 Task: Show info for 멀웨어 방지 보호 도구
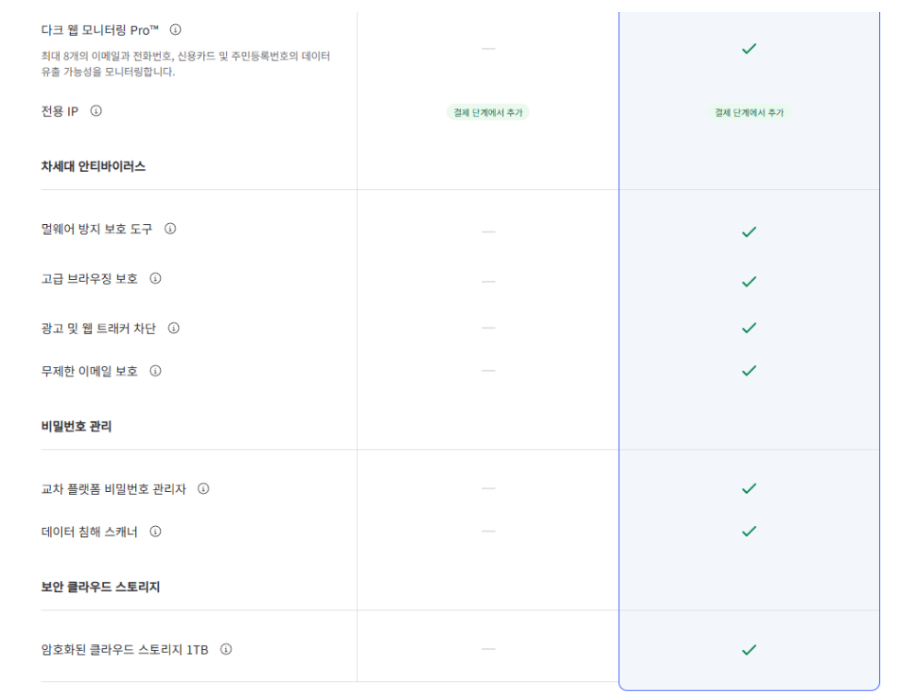coord(170,229)
